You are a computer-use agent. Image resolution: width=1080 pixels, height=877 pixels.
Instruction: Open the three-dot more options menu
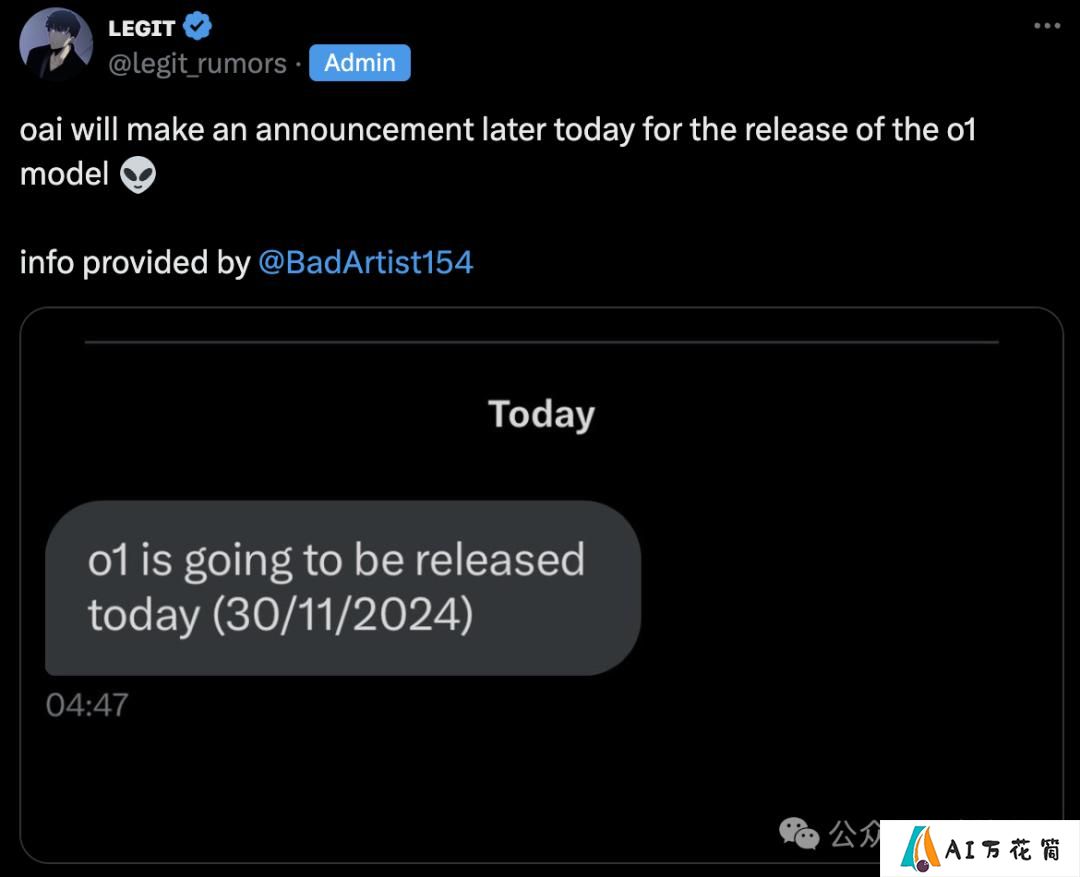tap(1047, 26)
